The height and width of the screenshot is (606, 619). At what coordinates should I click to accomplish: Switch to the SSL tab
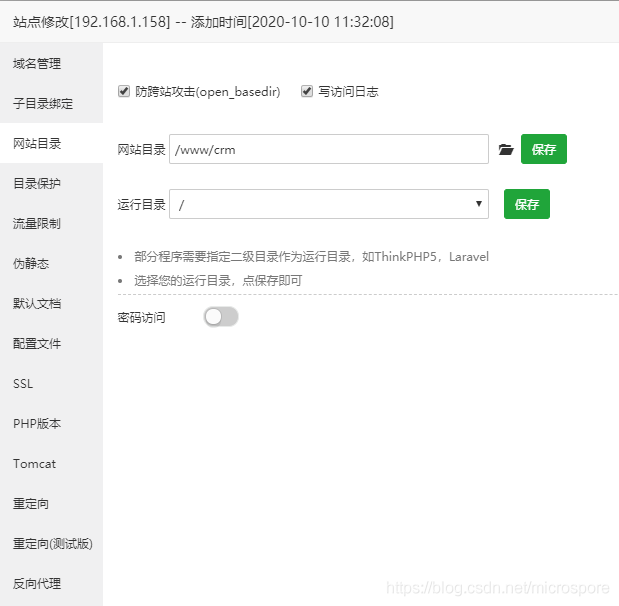[51, 383]
